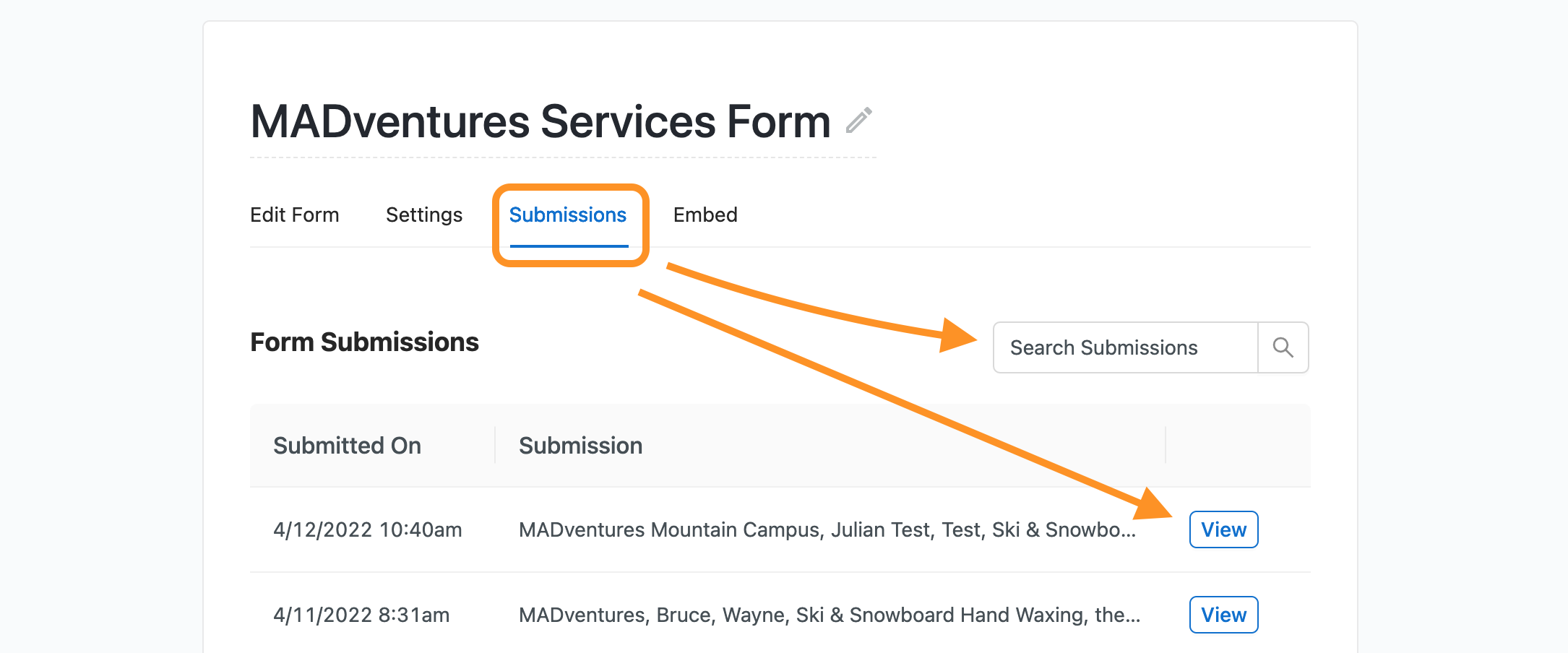Click the 4/12/2022 10:40am date cell
This screenshot has width=1568, height=653.
pyautogui.click(x=367, y=529)
